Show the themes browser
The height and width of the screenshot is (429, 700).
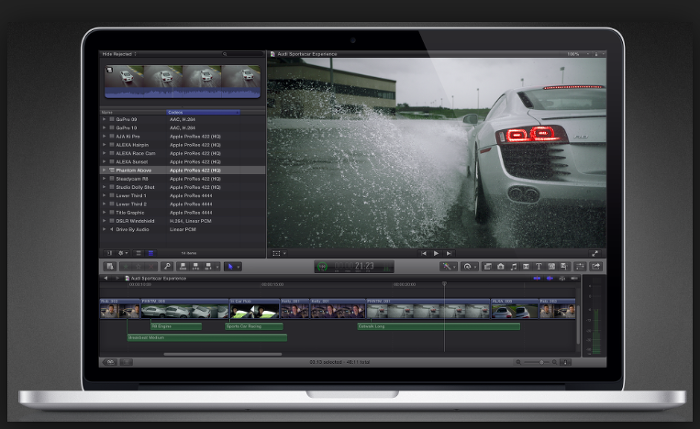point(564,266)
